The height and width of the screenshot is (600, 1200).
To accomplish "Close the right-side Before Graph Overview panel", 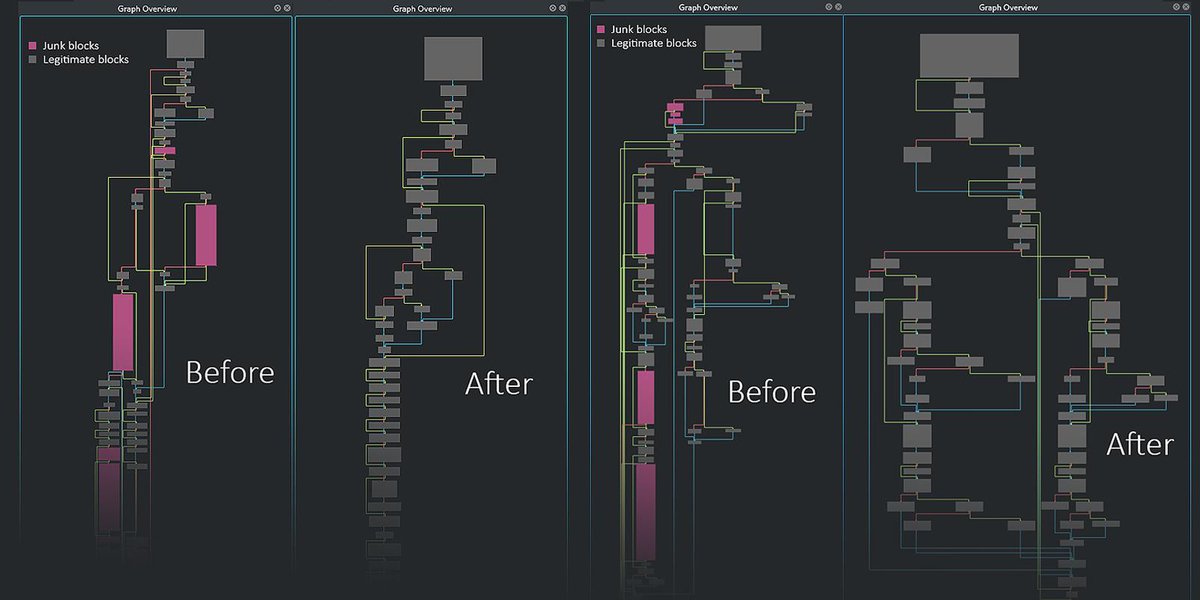I will click(x=836, y=7).
